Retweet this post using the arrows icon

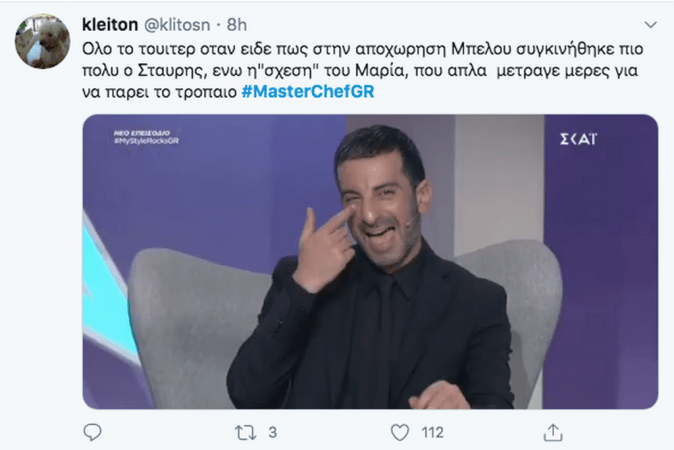[x=245, y=432]
